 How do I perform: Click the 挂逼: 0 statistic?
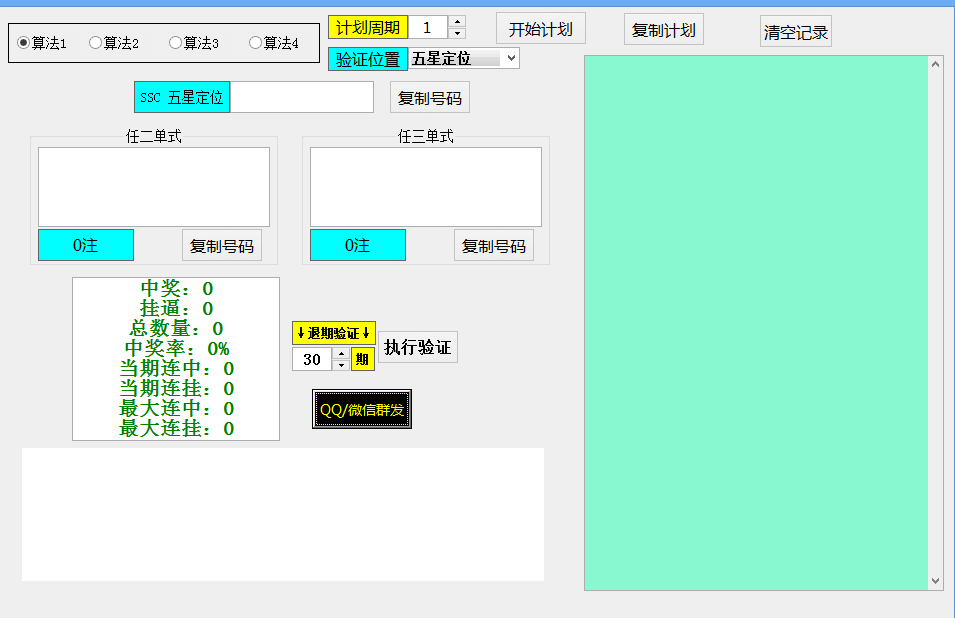point(177,309)
